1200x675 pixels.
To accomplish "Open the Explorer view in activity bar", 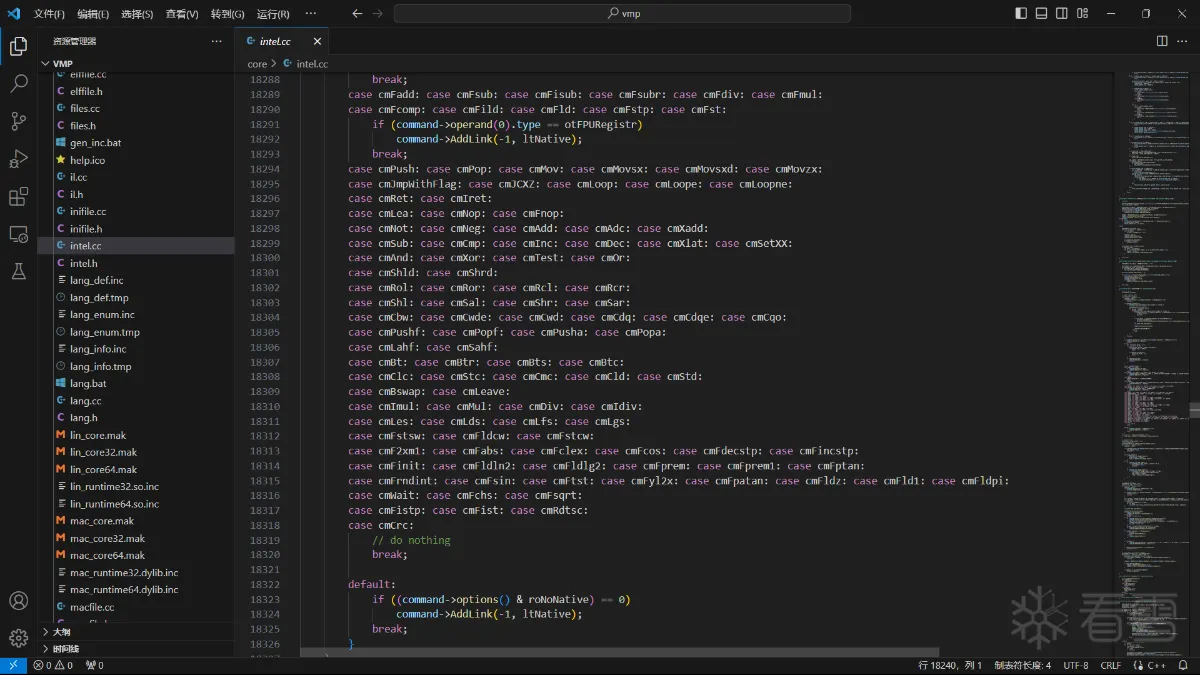I will pos(18,46).
